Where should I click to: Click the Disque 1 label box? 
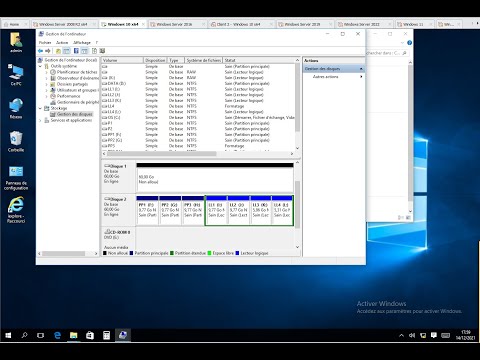[x=118, y=178]
